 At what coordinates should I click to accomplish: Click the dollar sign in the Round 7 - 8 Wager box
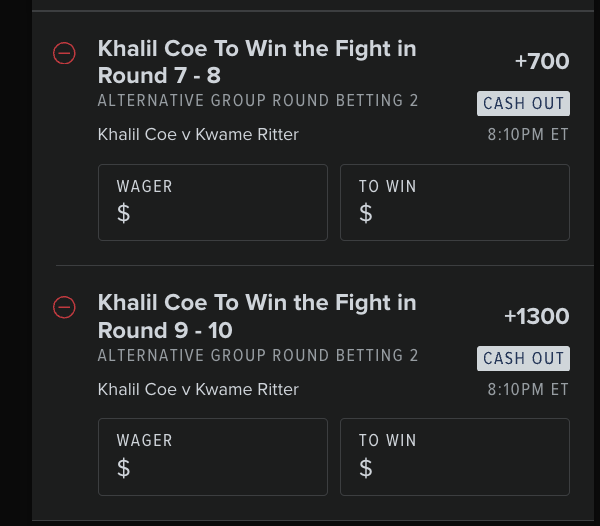click(x=124, y=213)
